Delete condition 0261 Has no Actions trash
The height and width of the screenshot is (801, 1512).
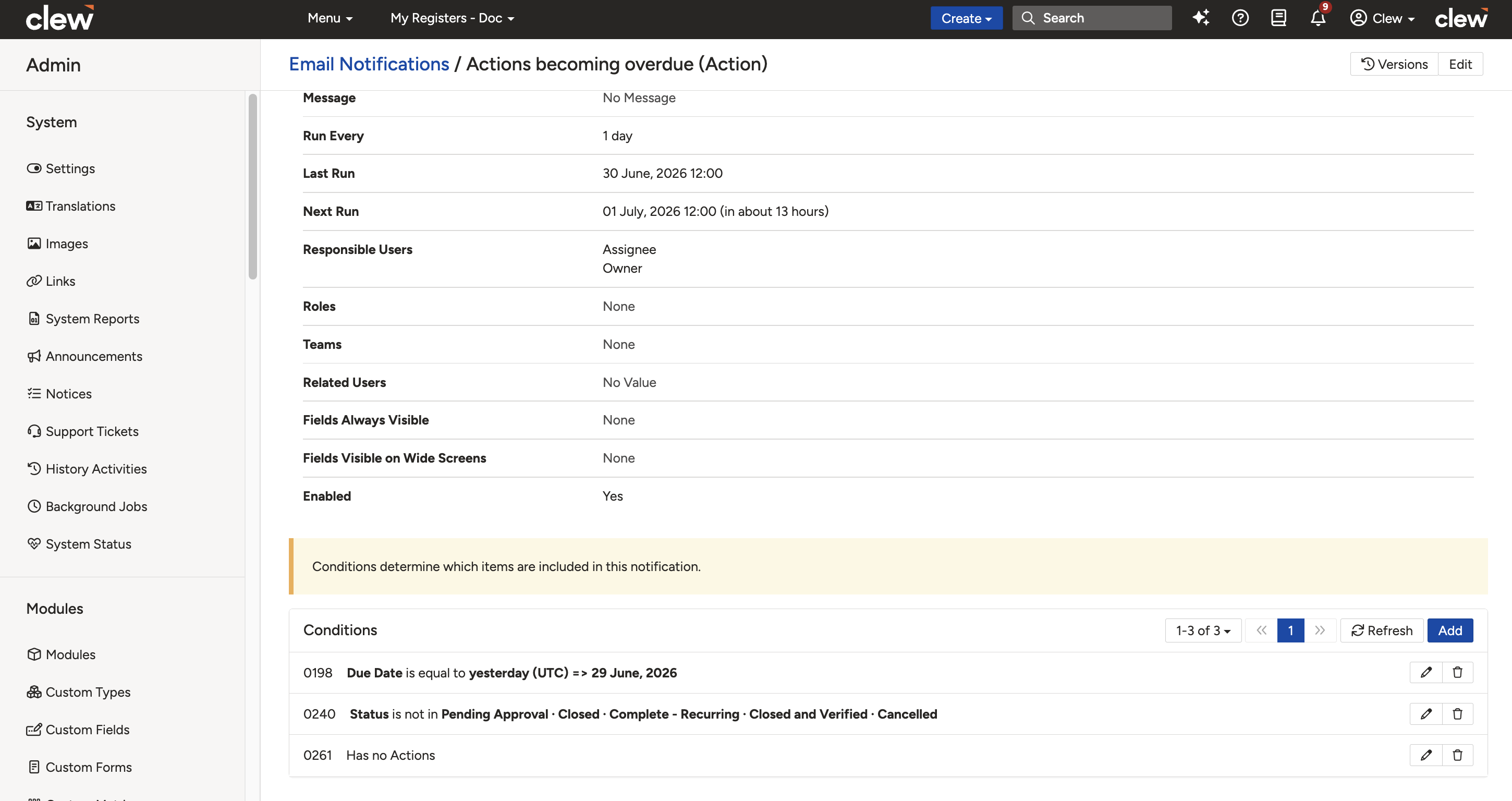(1457, 755)
